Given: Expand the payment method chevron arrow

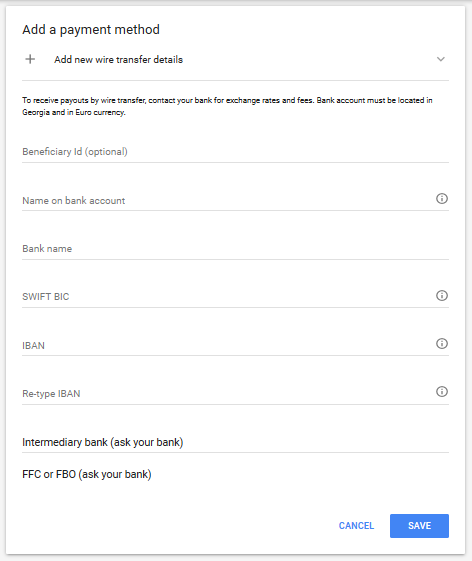Looking at the screenshot, I should pos(441,59).
